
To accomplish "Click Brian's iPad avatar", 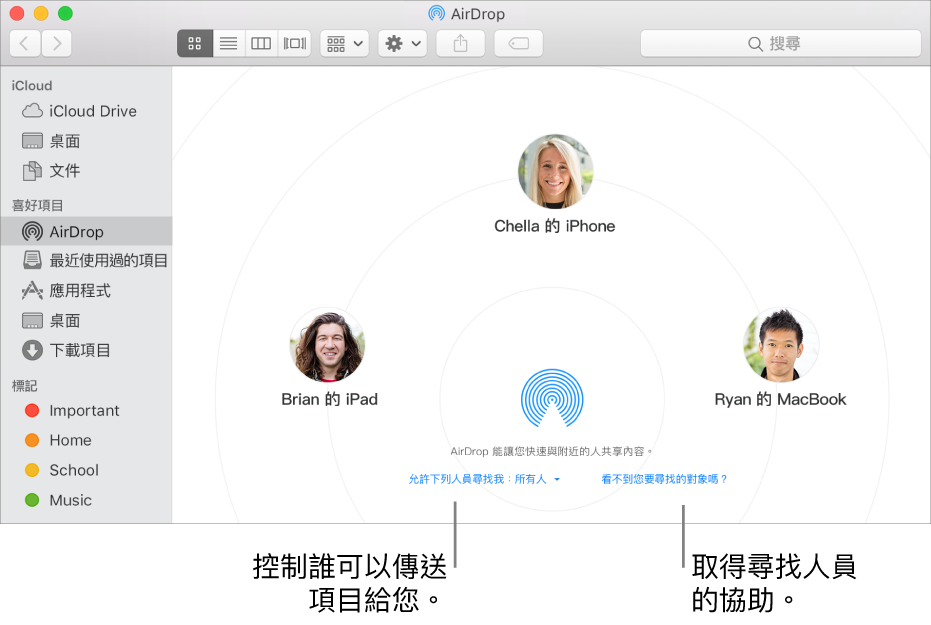I will coord(327,345).
